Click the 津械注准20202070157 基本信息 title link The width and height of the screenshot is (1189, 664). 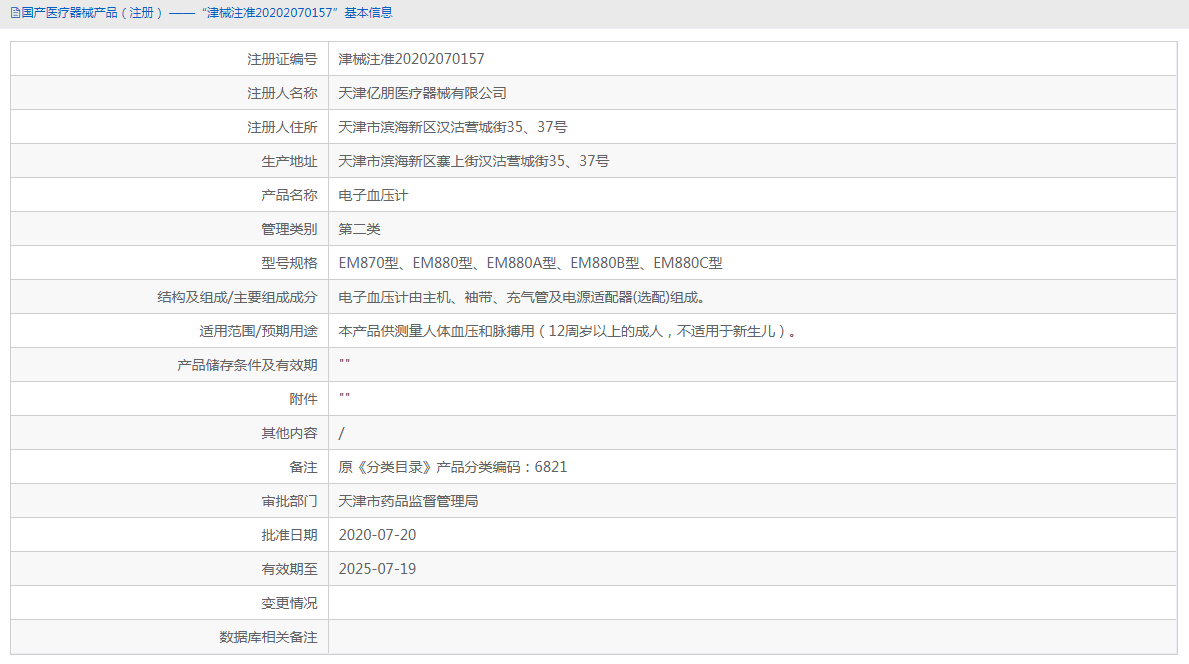coord(297,12)
